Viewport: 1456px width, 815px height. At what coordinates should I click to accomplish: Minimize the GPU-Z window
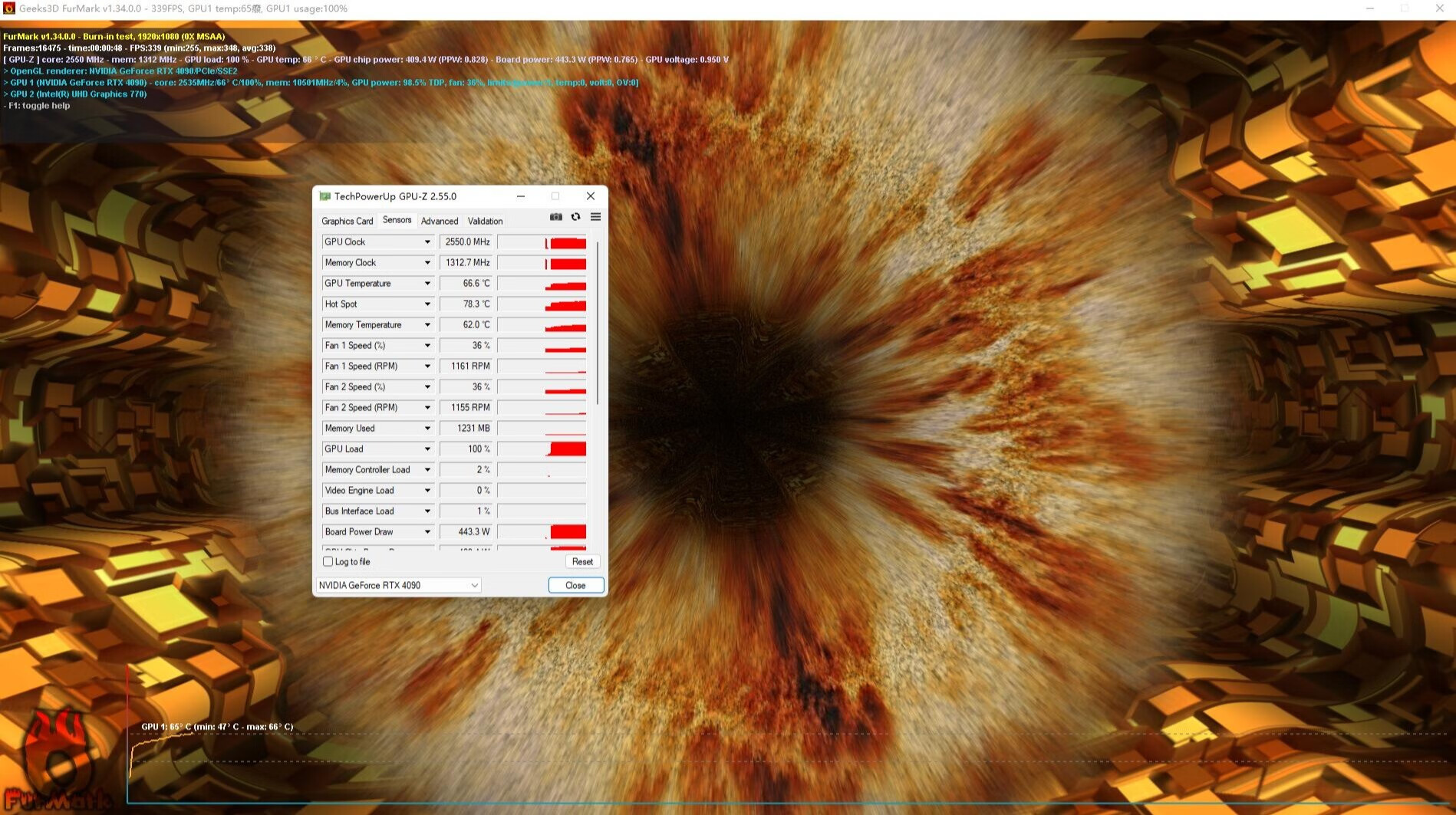point(521,196)
